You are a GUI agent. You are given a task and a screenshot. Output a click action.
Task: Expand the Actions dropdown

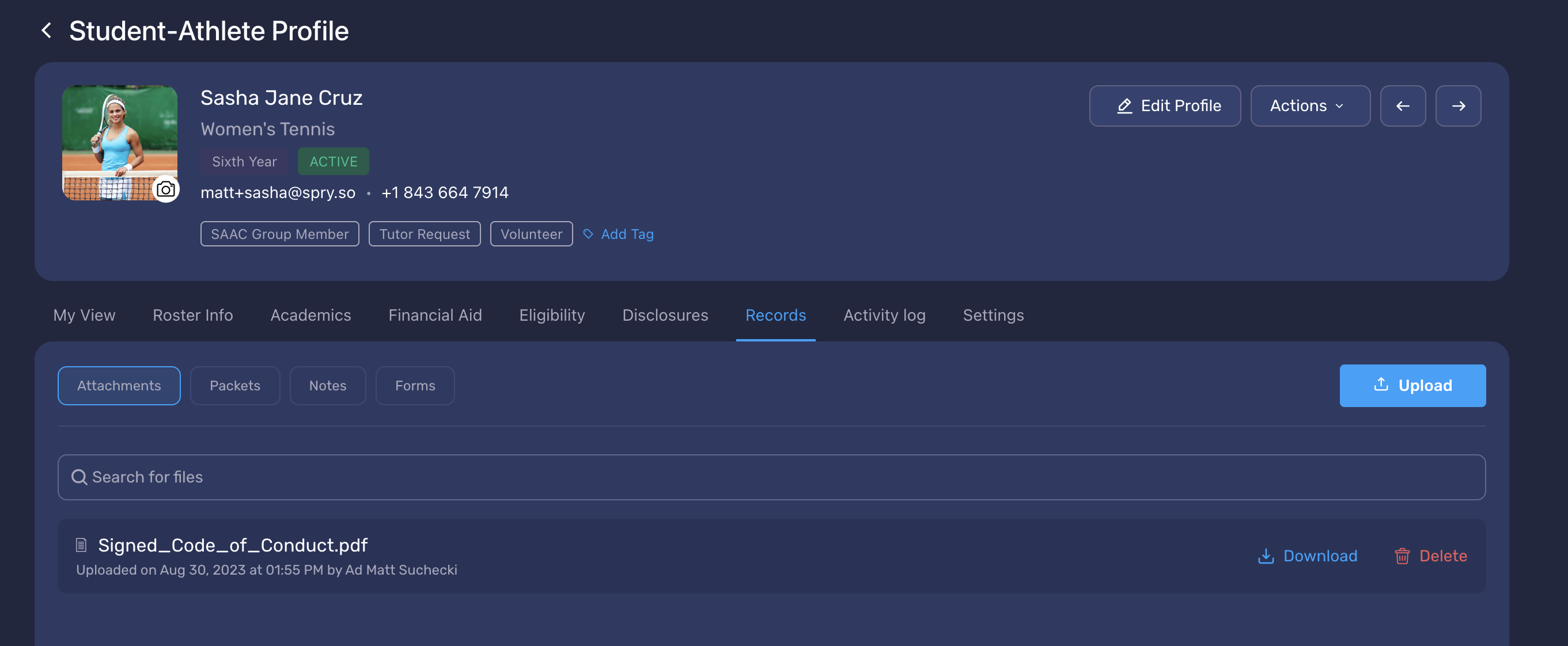[1310, 106]
